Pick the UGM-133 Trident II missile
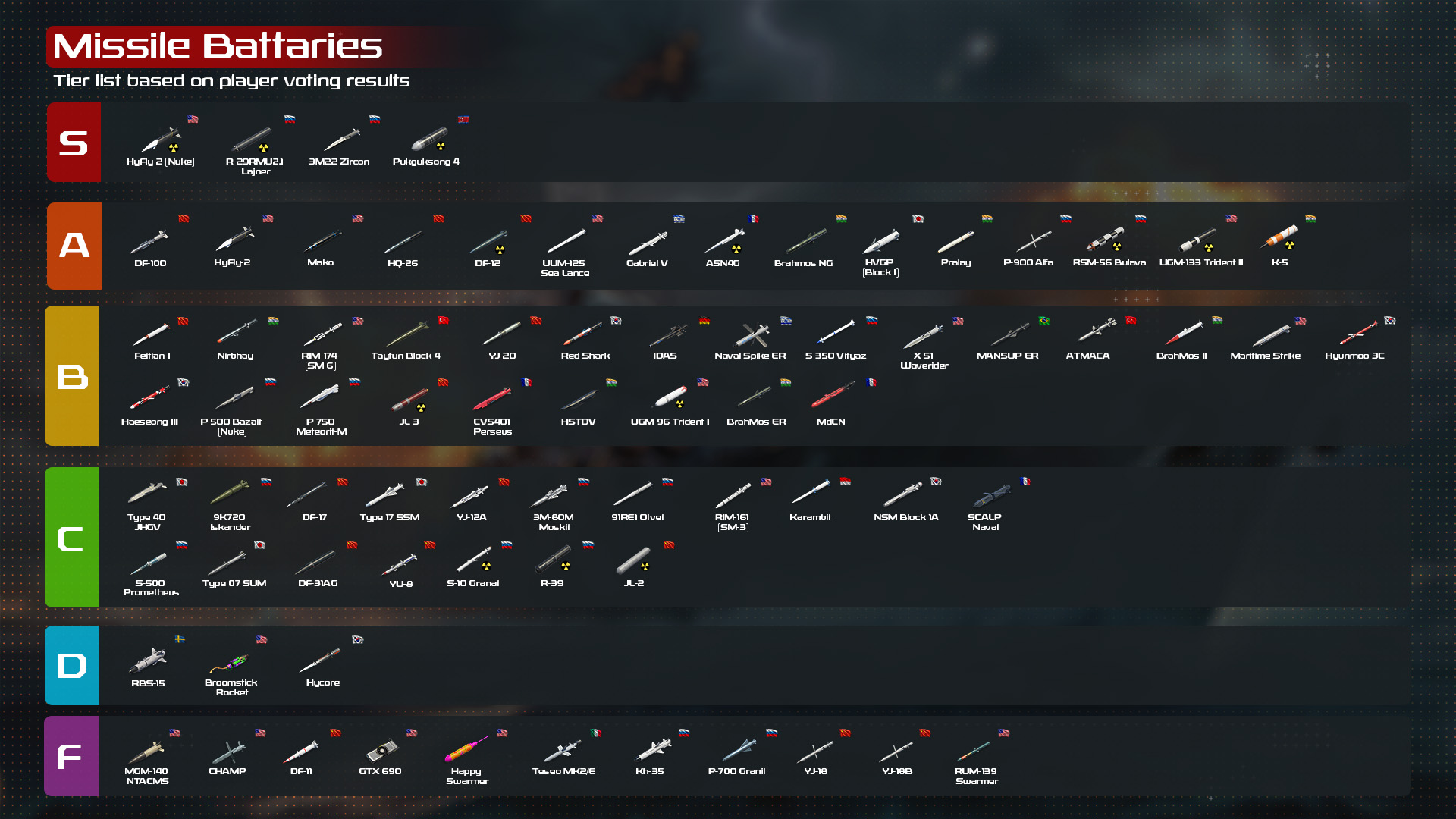The image size is (1456, 819). click(1198, 241)
